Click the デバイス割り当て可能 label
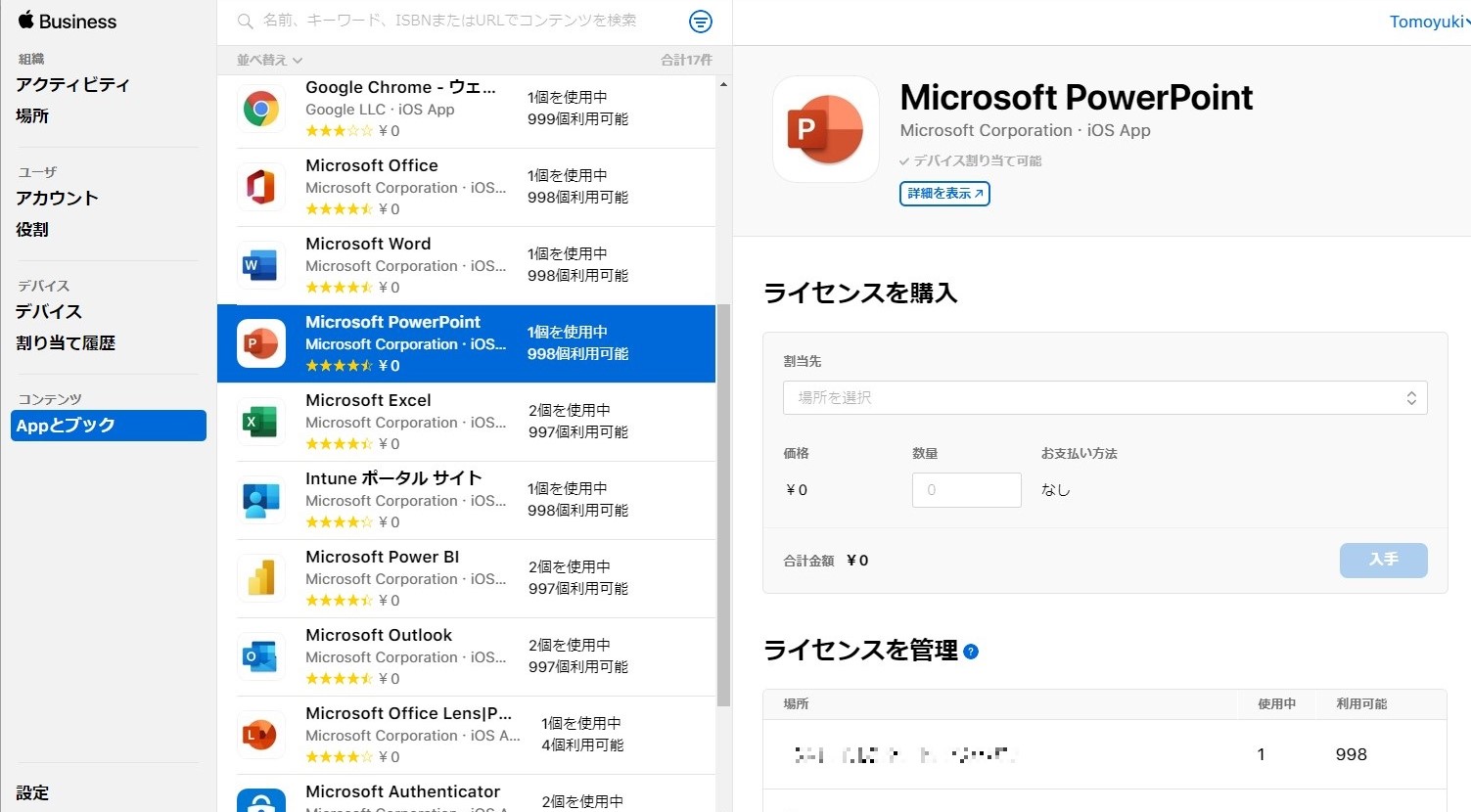 tap(971, 160)
